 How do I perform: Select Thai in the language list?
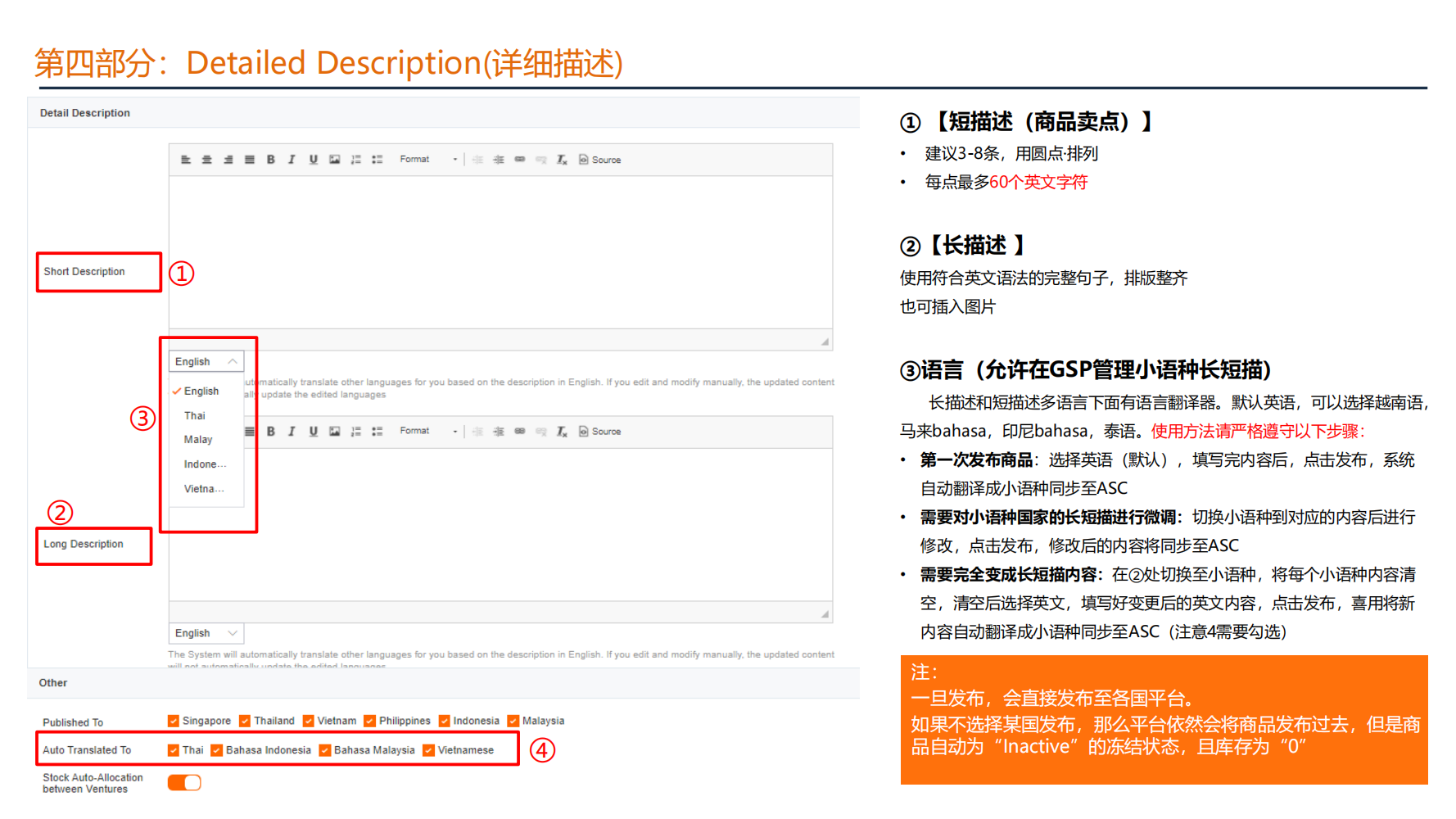pyautogui.click(x=194, y=415)
